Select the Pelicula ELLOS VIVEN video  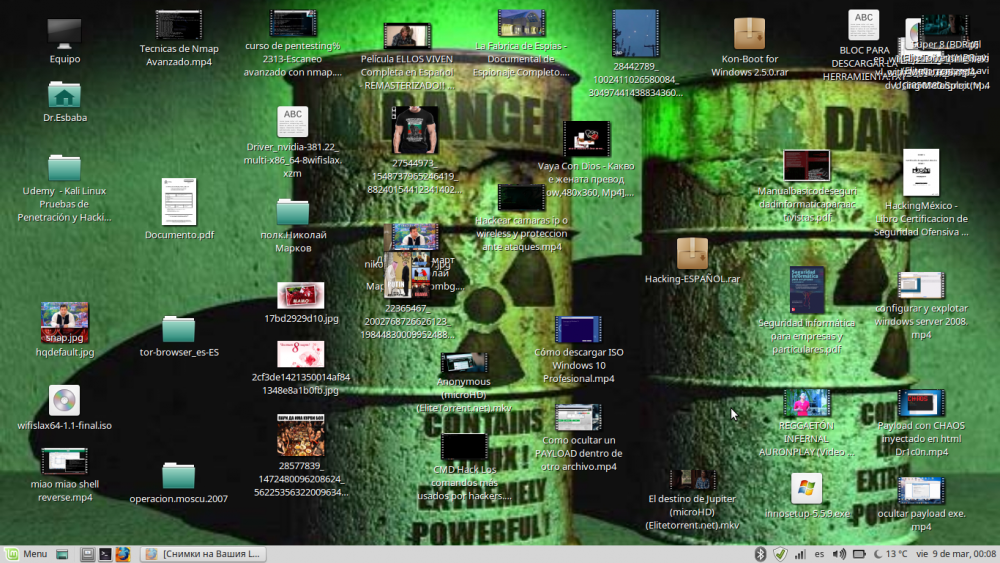tap(407, 36)
